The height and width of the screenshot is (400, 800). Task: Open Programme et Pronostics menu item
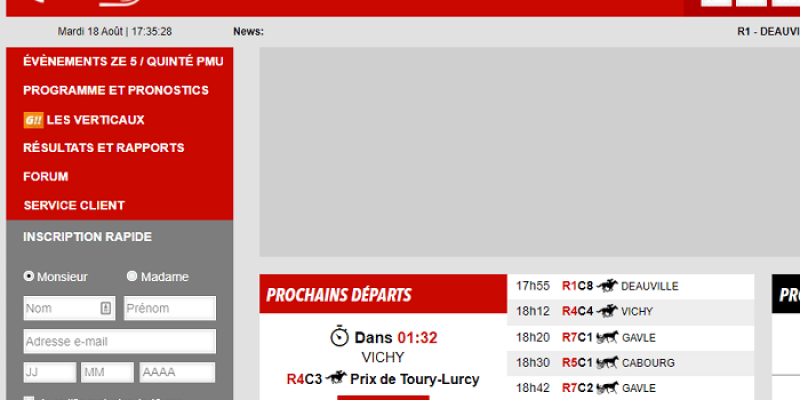coord(116,90)
